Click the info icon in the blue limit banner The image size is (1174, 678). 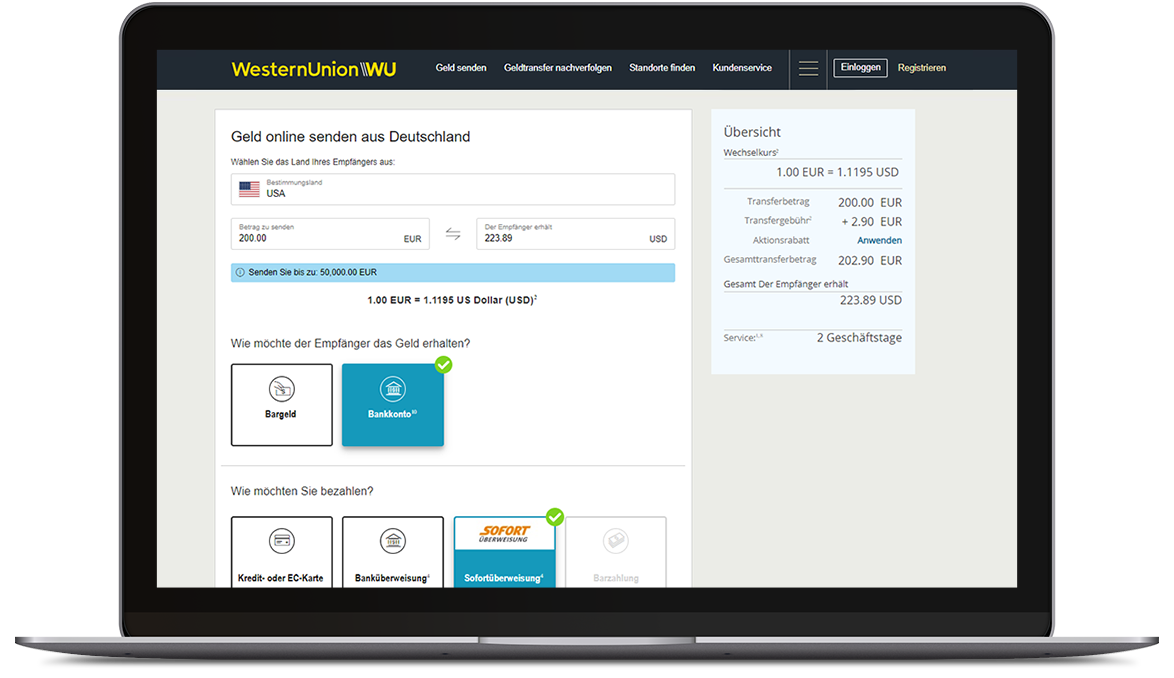pos(240,272)
